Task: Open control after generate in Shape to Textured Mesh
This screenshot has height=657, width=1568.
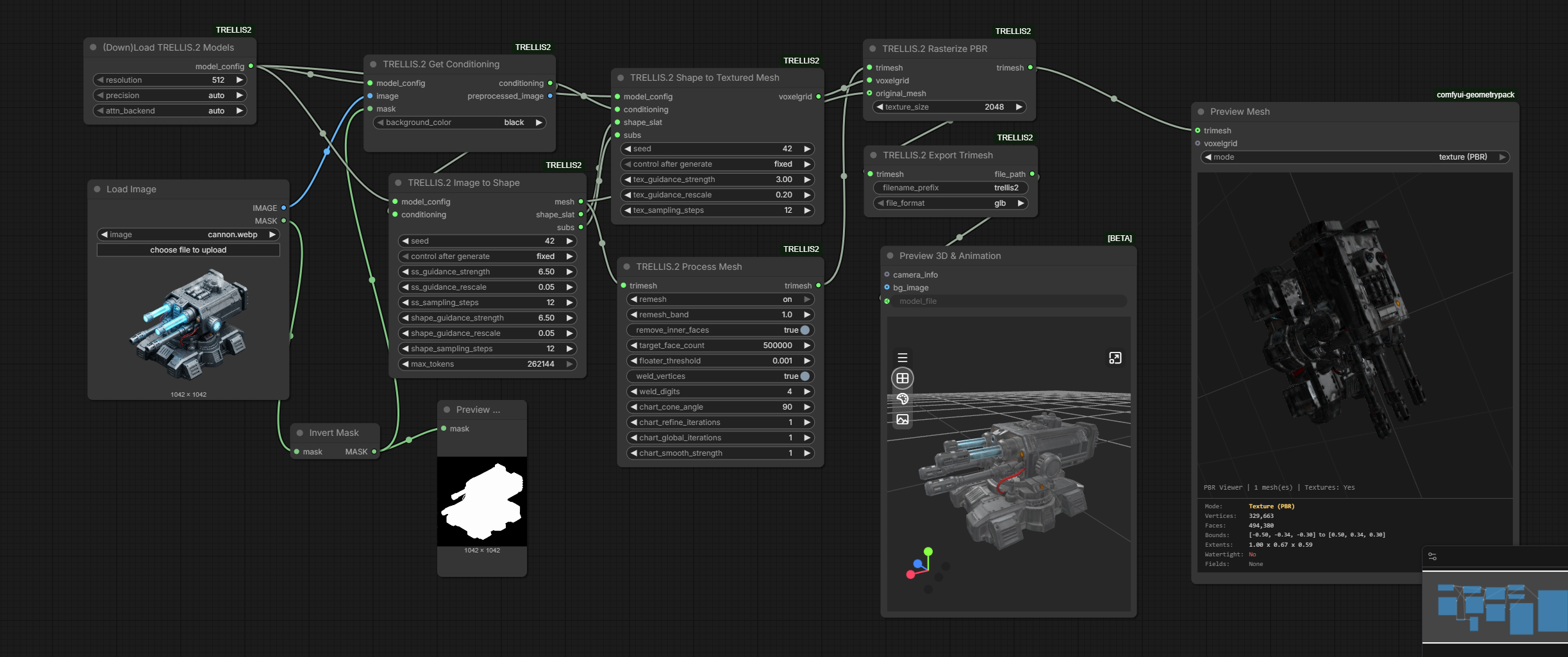Action: coord(717,164)
